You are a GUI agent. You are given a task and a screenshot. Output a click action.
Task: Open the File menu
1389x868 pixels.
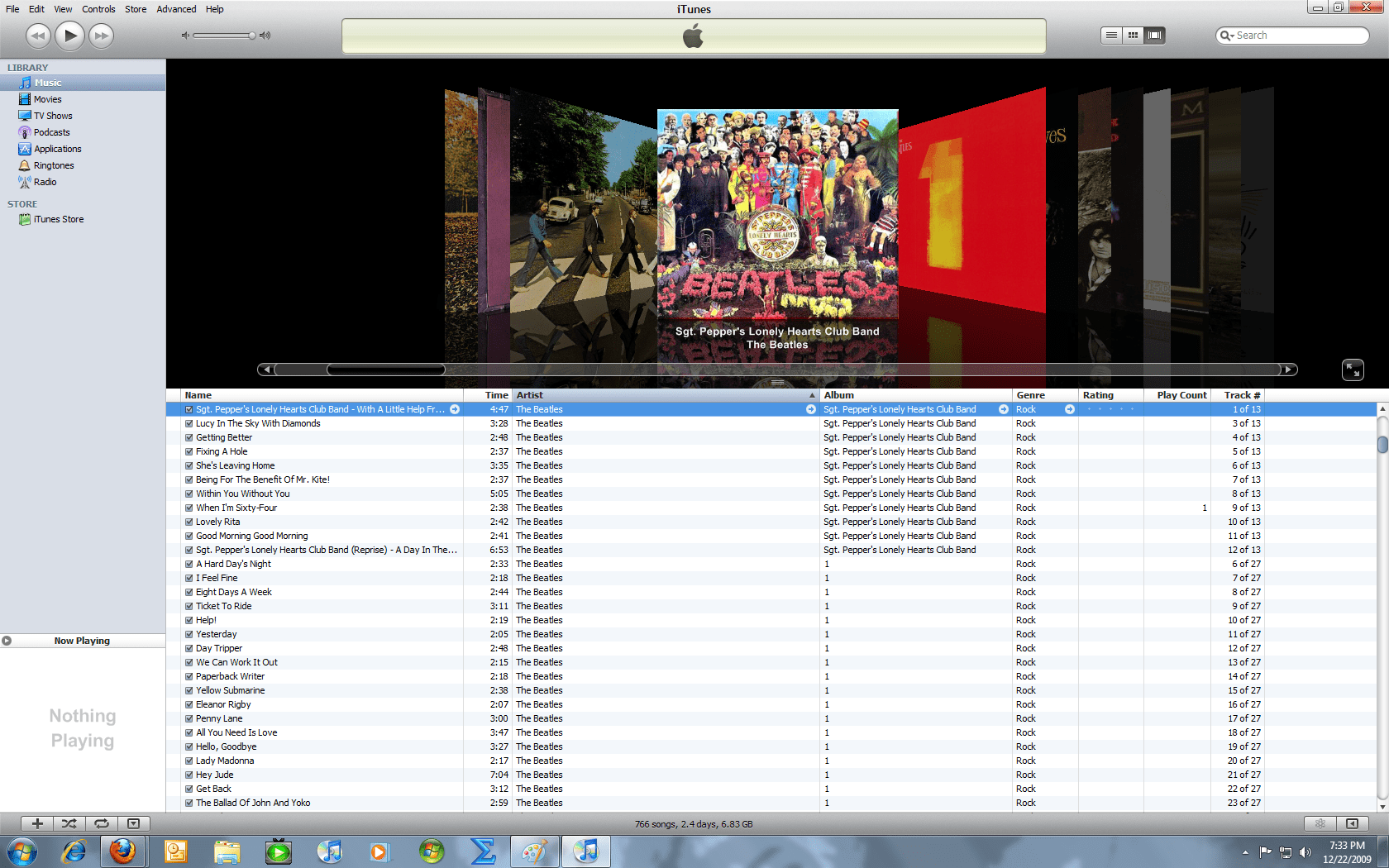[x=12, y=9]
